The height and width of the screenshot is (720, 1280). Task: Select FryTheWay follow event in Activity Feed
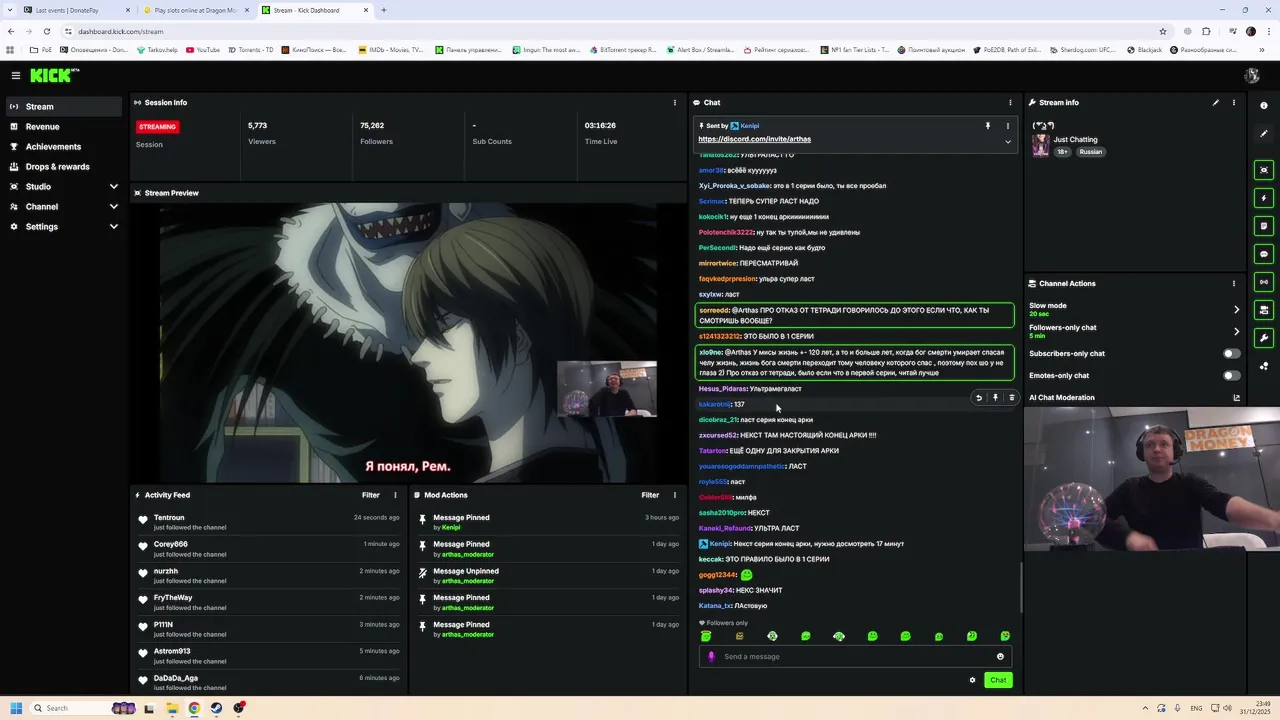270,602
